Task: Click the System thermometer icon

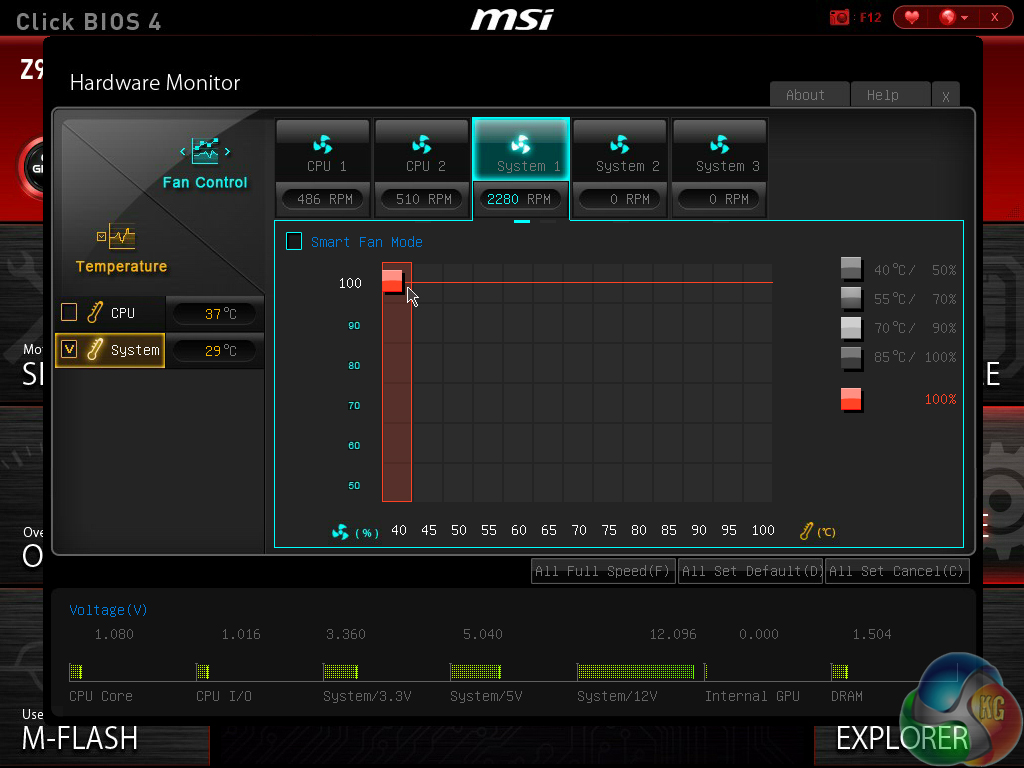Action: (x=95, y=350)
